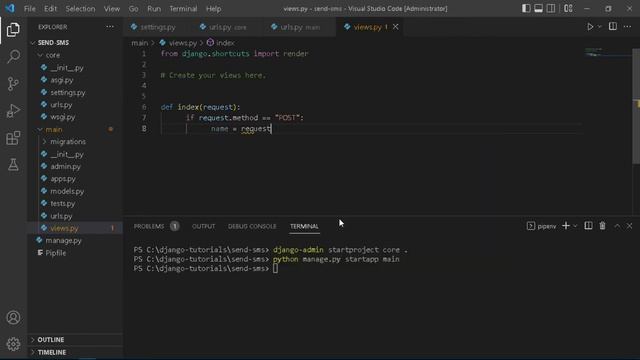The height and width of the screenshot is (360, 640).
Task: Close the views.py editor tab
Action: (396, 27)
